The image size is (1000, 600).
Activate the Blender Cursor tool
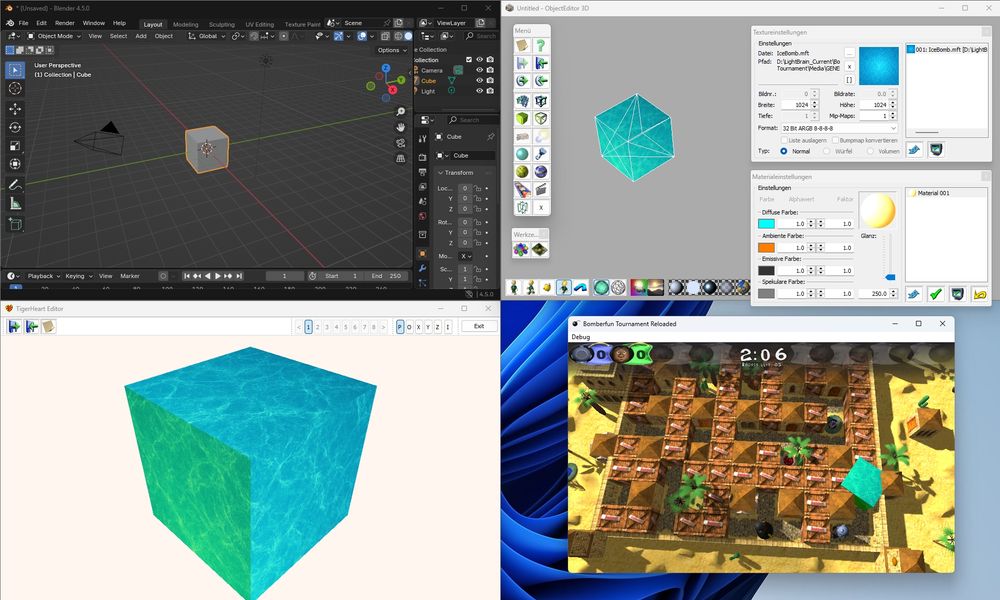(15, 89)
